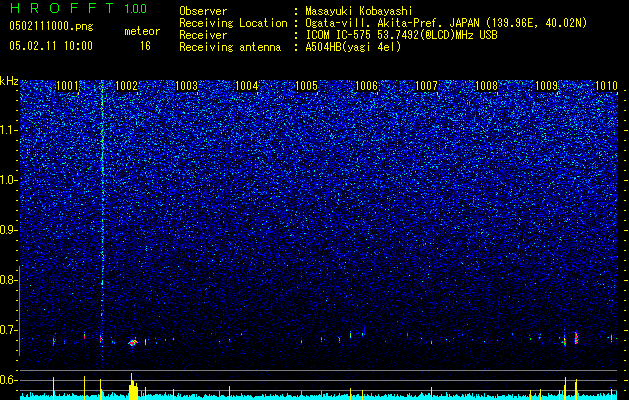Click the tall yellow intensity peak below 1002
The height and width of the screenshot is (400, 629).
click(x=133, y=386)
